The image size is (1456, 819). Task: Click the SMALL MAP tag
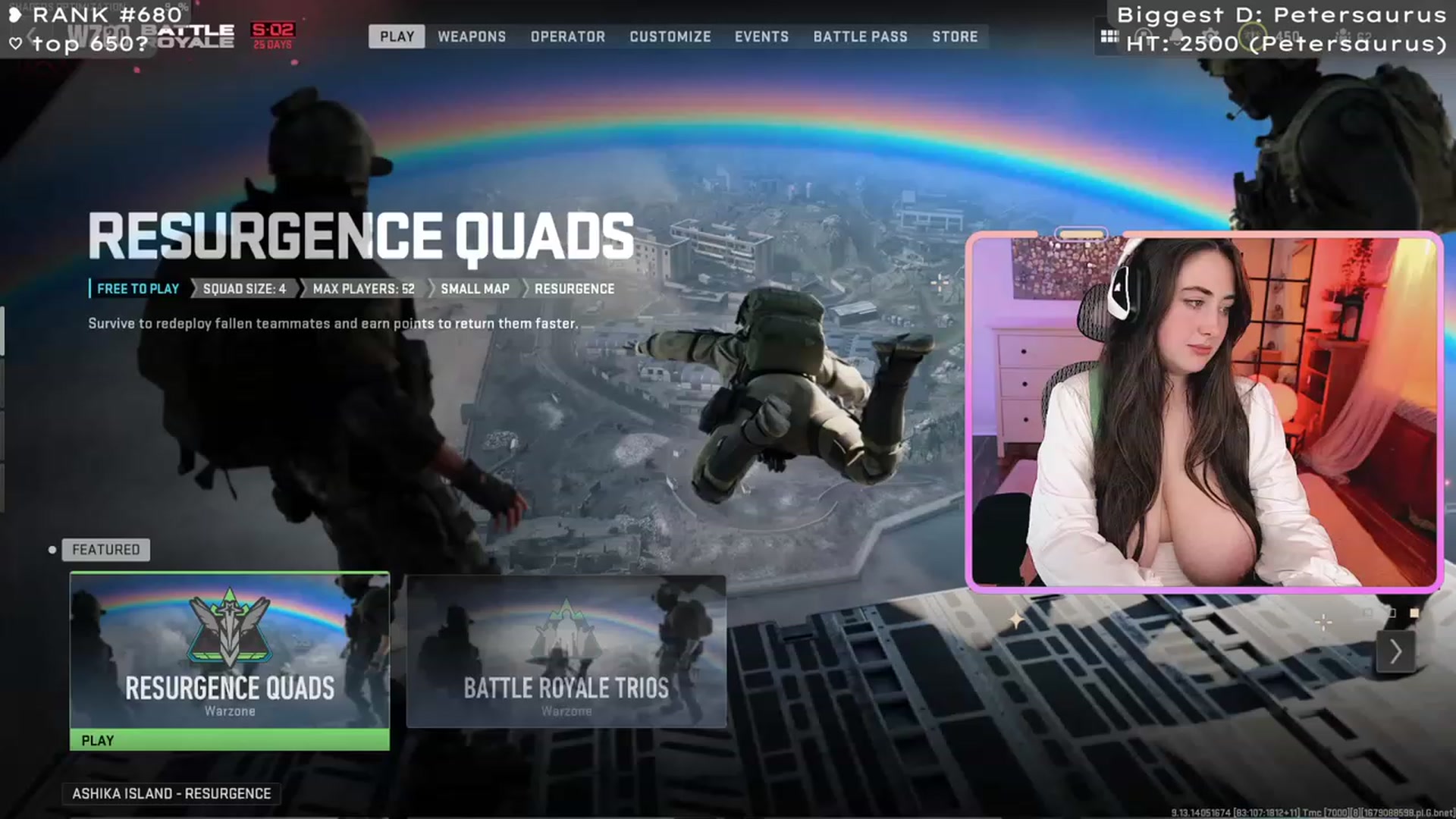point(475,289)
